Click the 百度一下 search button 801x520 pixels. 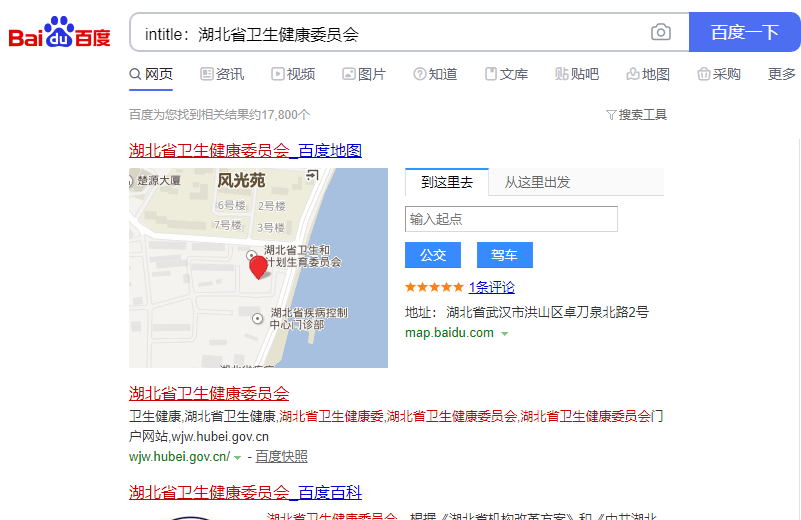(x=744, y=32)
